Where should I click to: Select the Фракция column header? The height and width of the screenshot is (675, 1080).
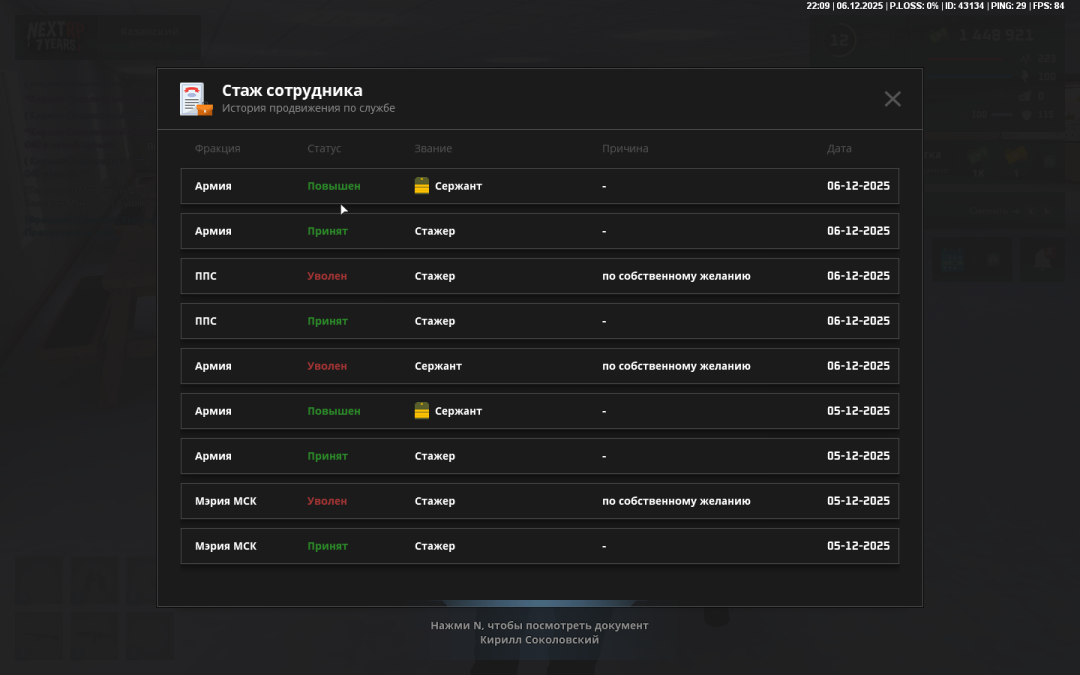(217, 149)
